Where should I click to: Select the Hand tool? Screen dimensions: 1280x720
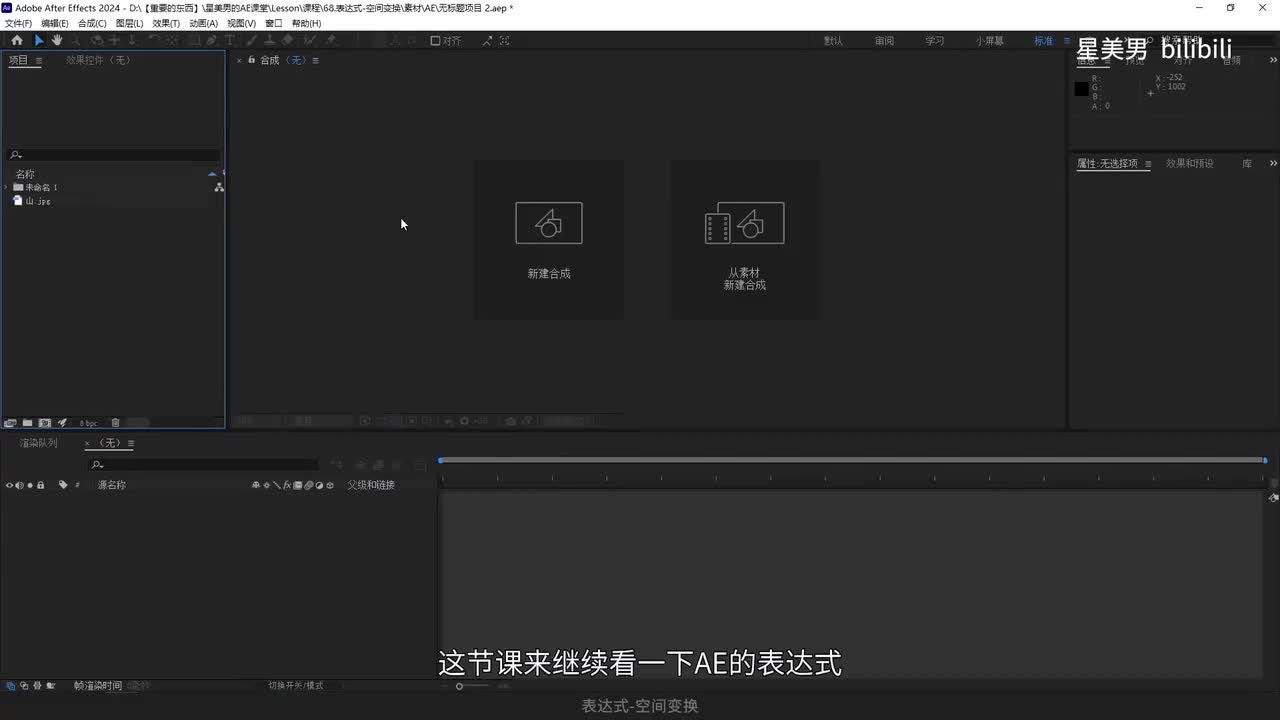point(57,40)
